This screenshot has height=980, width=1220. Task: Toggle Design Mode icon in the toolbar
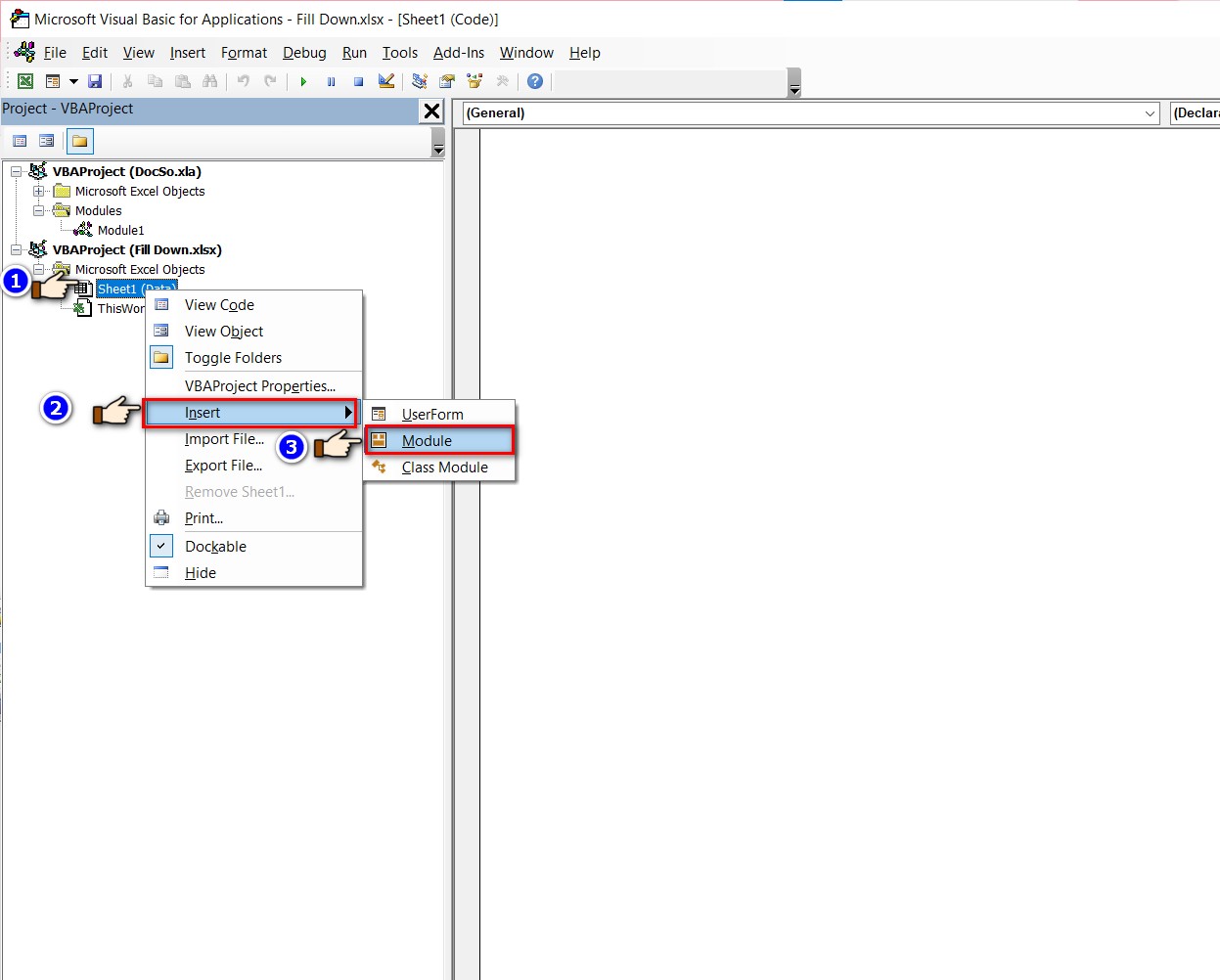pyautogui.click(x=386, y=81)
